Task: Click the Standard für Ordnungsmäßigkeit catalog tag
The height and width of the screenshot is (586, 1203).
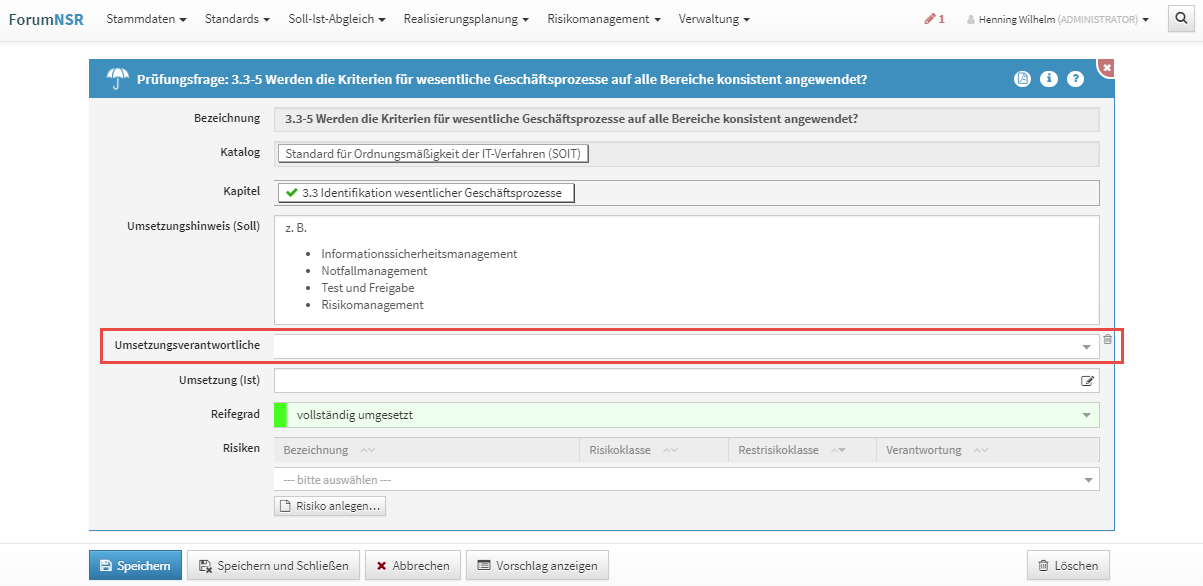Action: point(433,154)
